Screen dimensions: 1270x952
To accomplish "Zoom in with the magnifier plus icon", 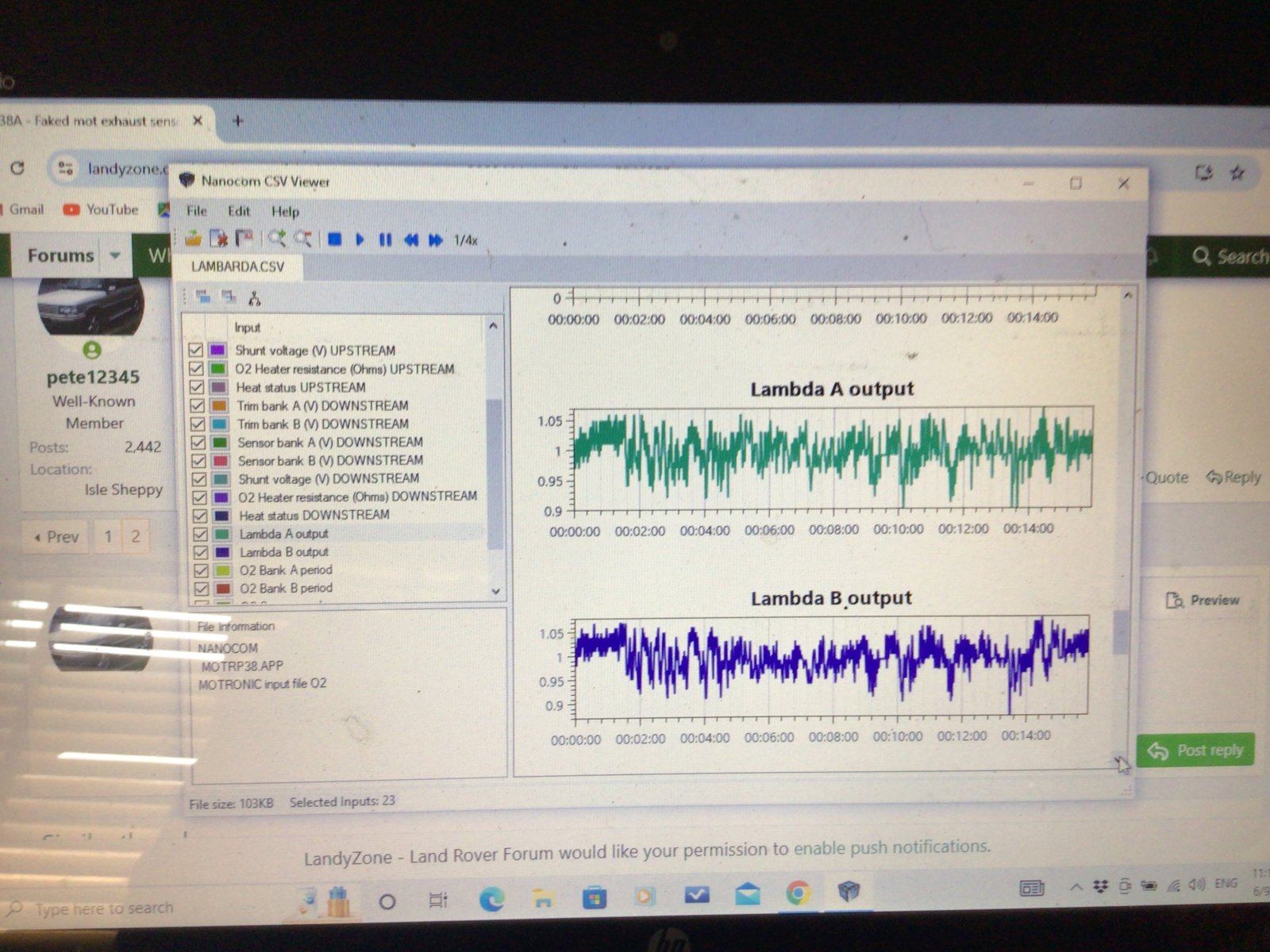I will pos(275,238).
